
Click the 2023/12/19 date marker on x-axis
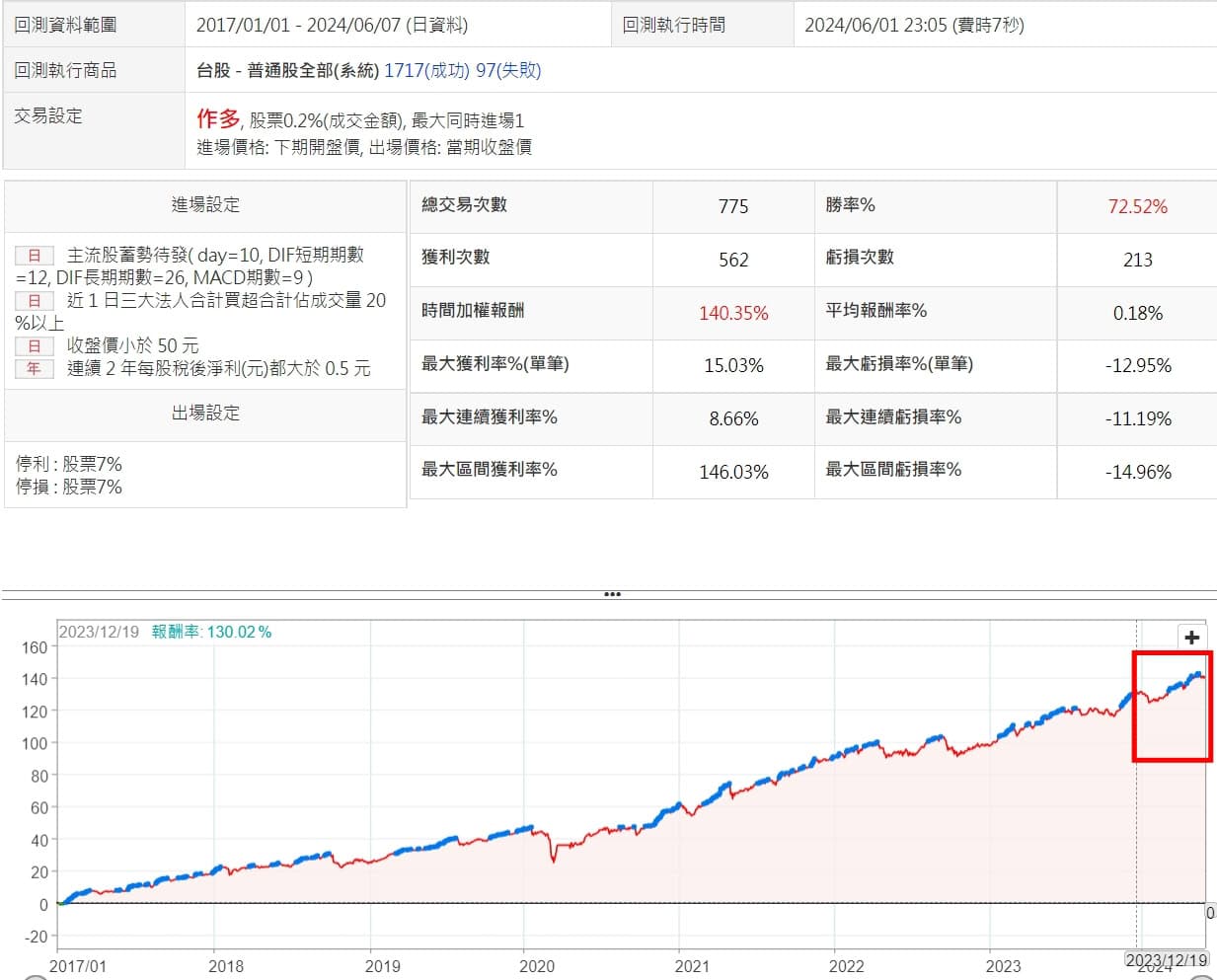[1167, 959]
